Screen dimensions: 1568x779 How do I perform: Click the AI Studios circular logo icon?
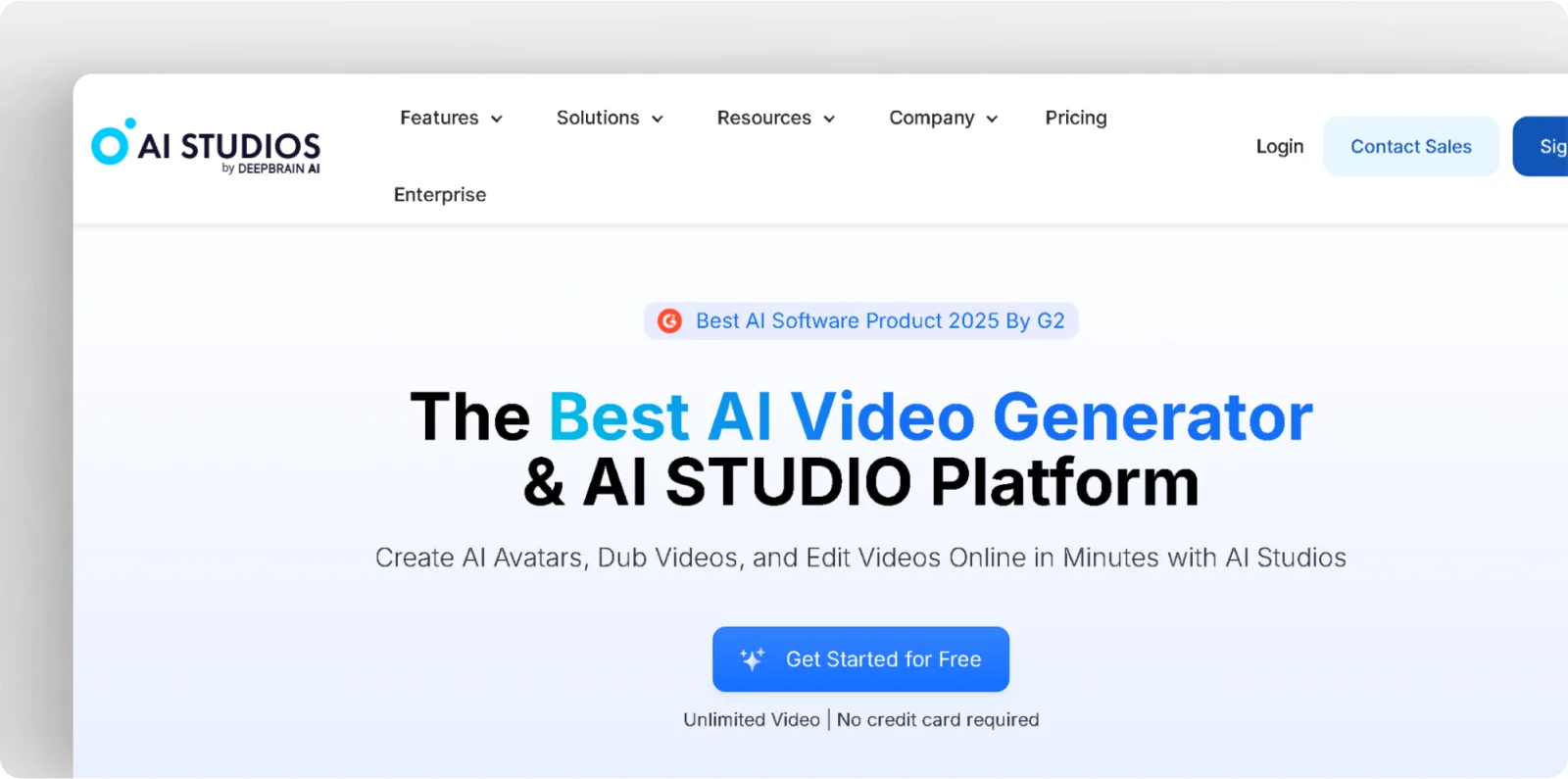click(x=112, y=143)
